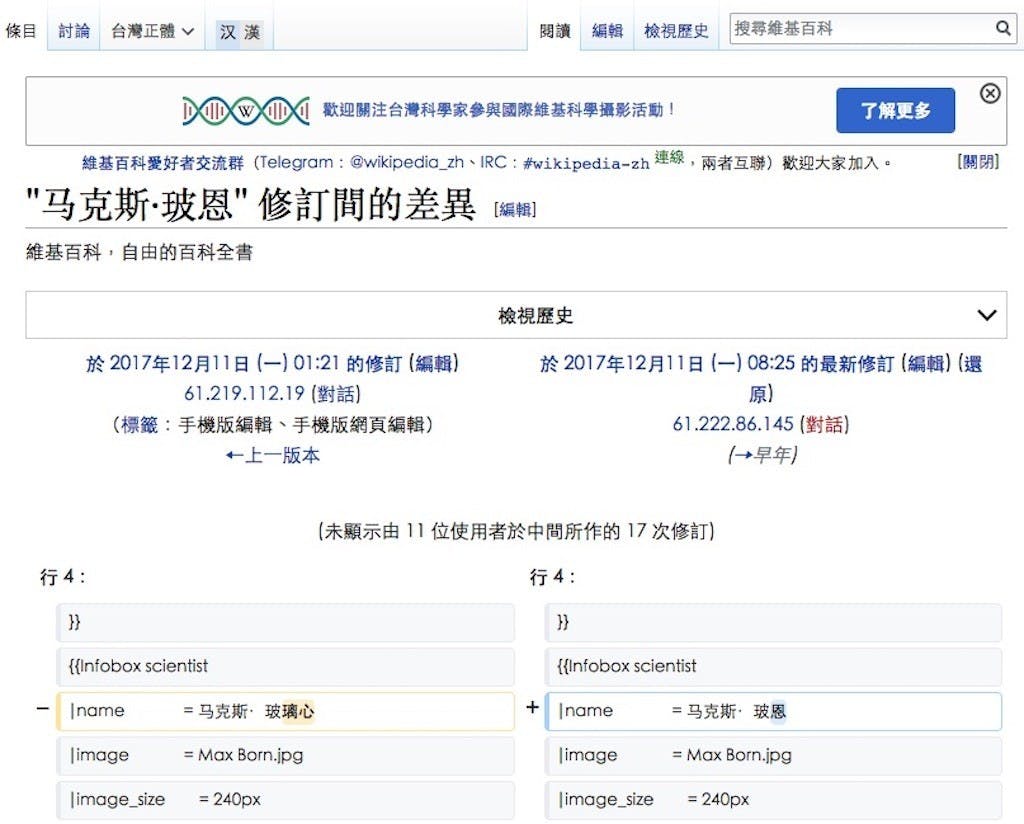Select the 閱讀 read tab
Viewport: 1024px width, 824px height.
[x=554, y=31]
